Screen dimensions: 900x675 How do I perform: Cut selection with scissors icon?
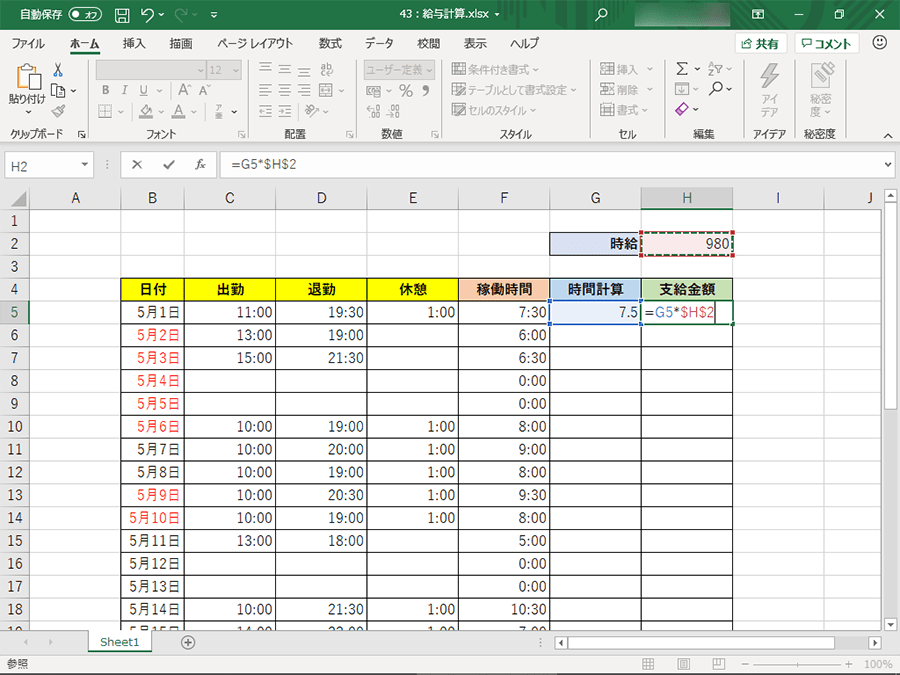(x=58, y=70)
